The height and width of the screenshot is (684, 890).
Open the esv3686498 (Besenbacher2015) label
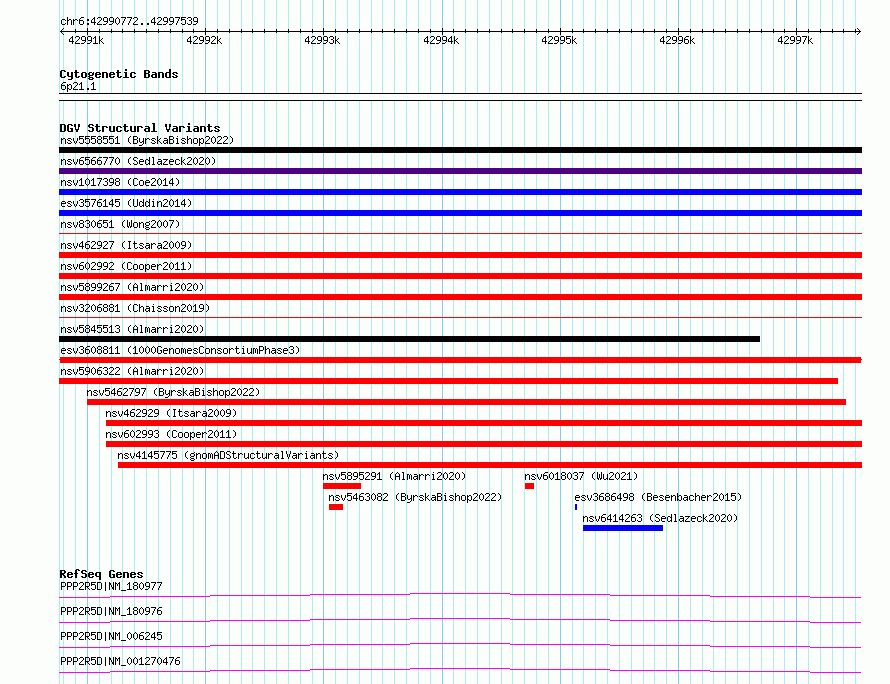coord(657,497)
